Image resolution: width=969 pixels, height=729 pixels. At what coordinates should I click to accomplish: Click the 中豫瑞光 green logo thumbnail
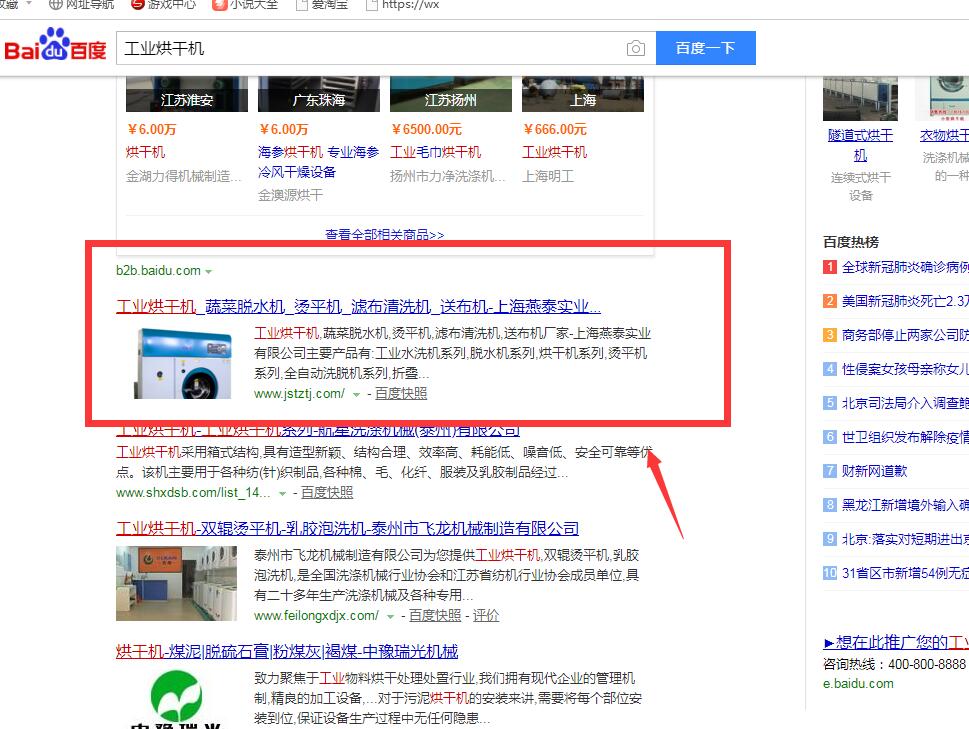[176, 699]
